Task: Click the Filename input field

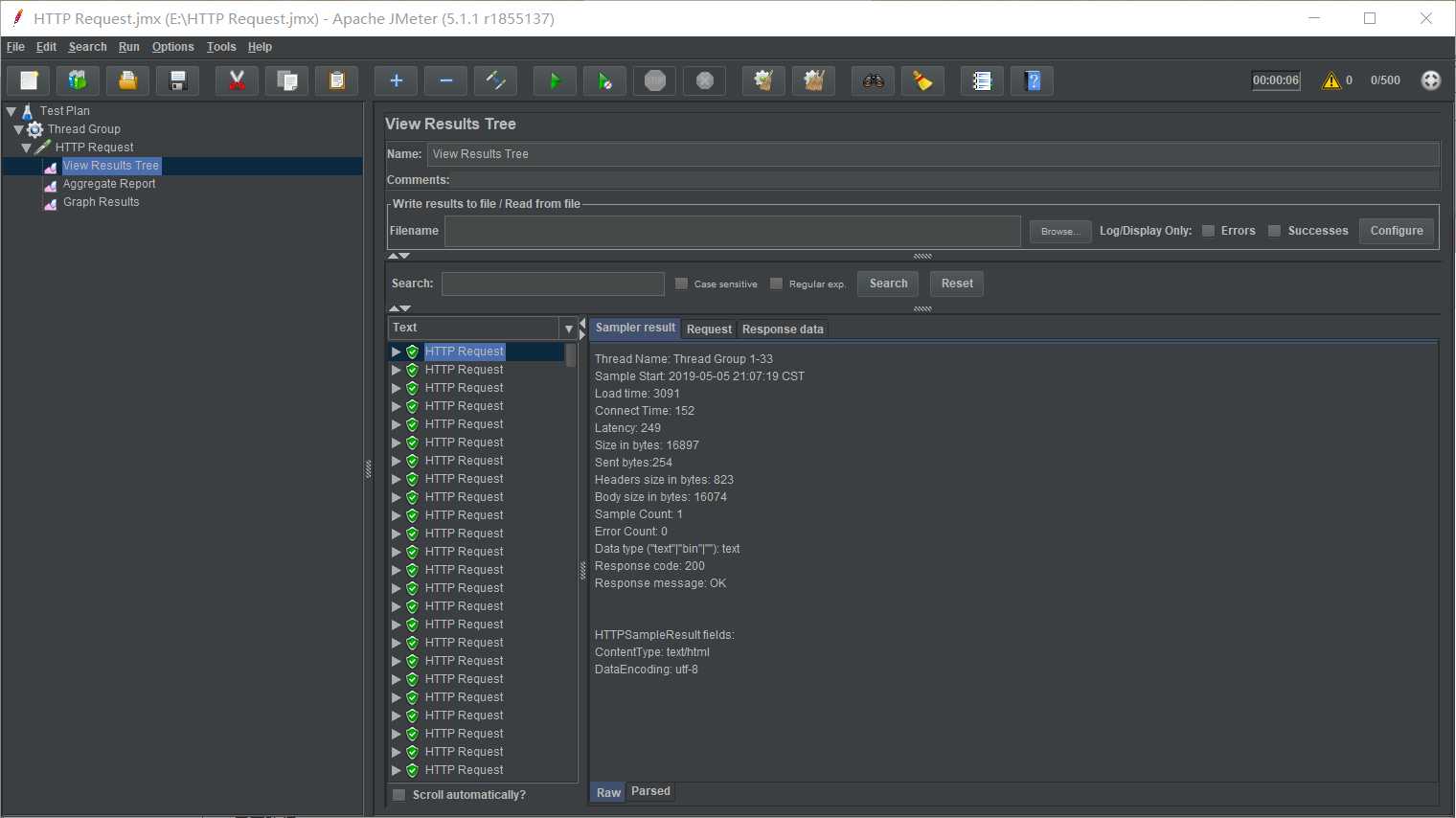Action: [733, 231]
